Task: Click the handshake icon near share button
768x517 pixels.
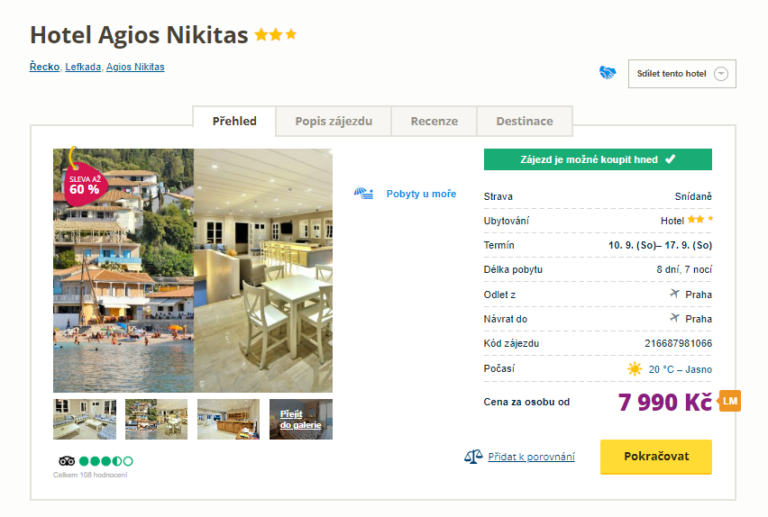Action: coord(607,73)
